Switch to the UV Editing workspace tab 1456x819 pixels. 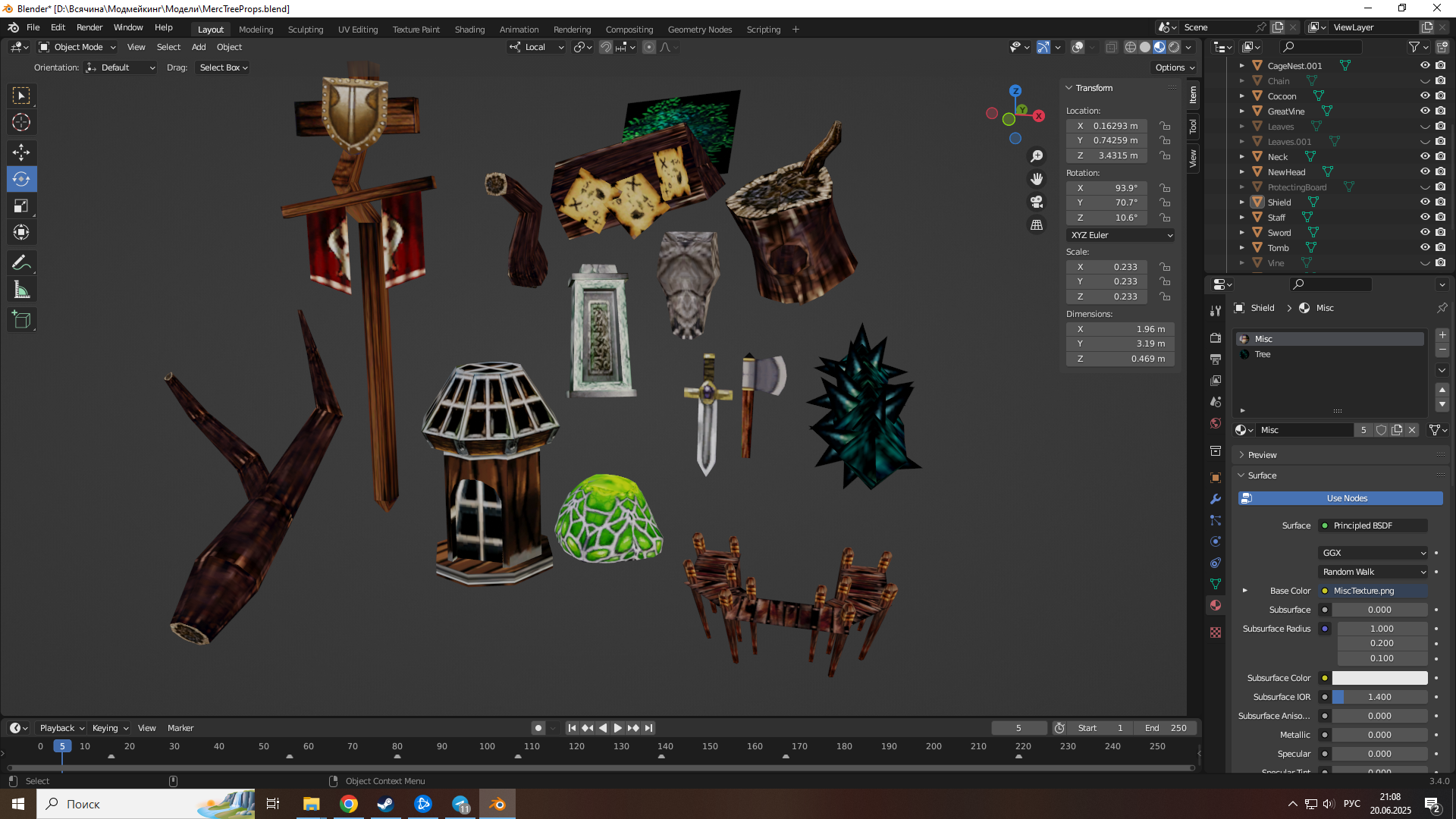pos(357,30)
